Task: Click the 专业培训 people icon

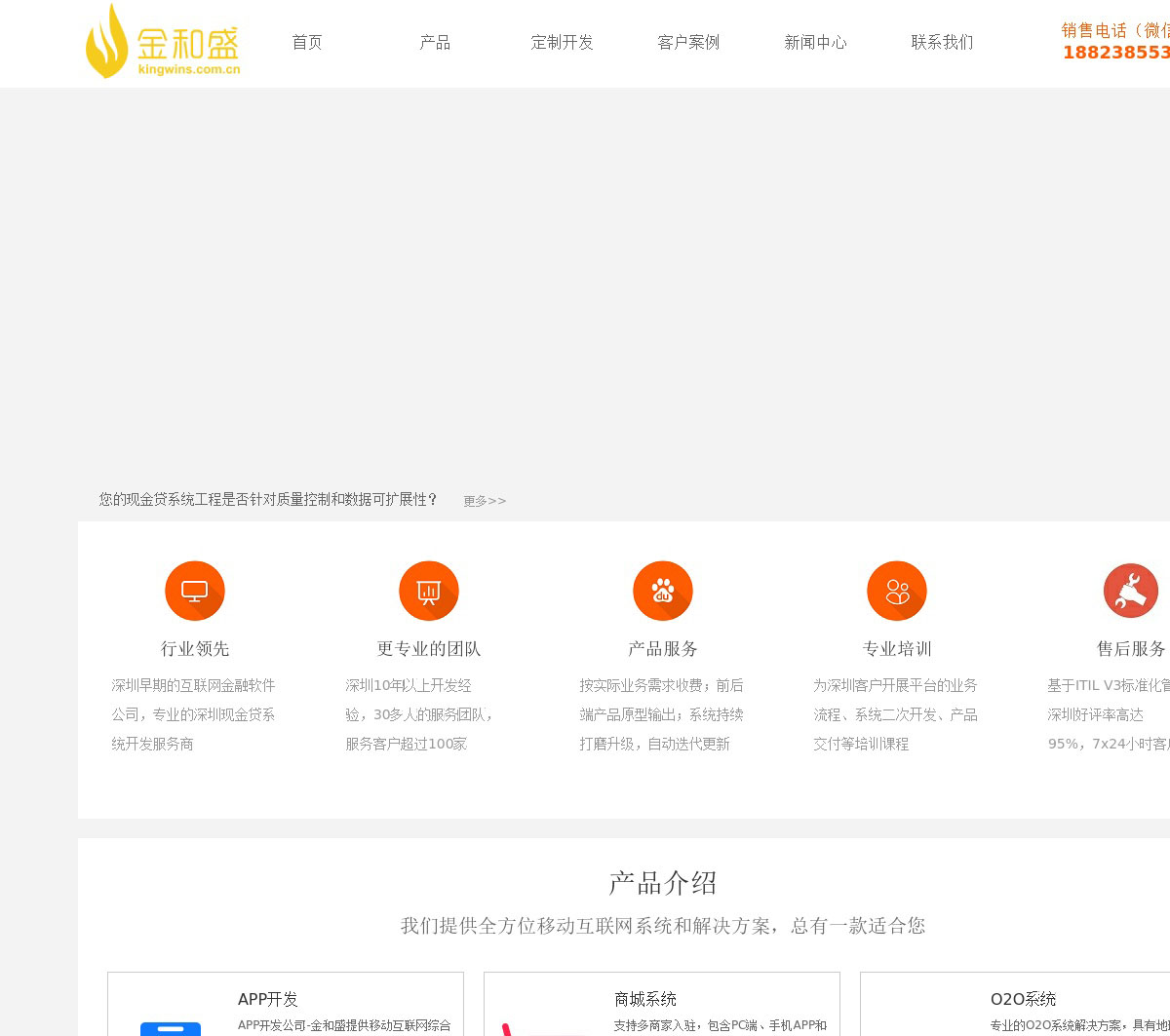Action: coord(897,591)
